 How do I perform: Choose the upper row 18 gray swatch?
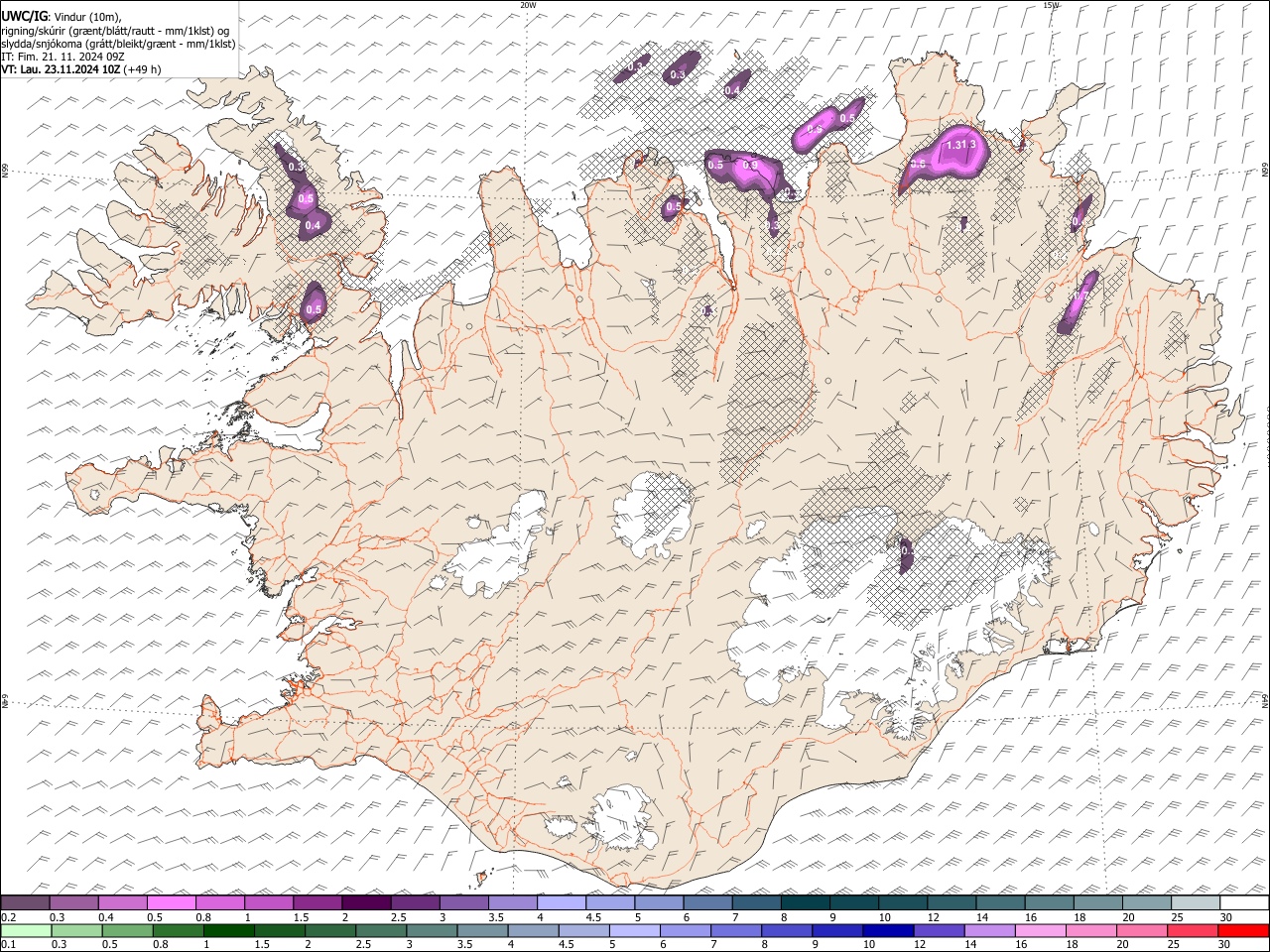click(1096, 903)
